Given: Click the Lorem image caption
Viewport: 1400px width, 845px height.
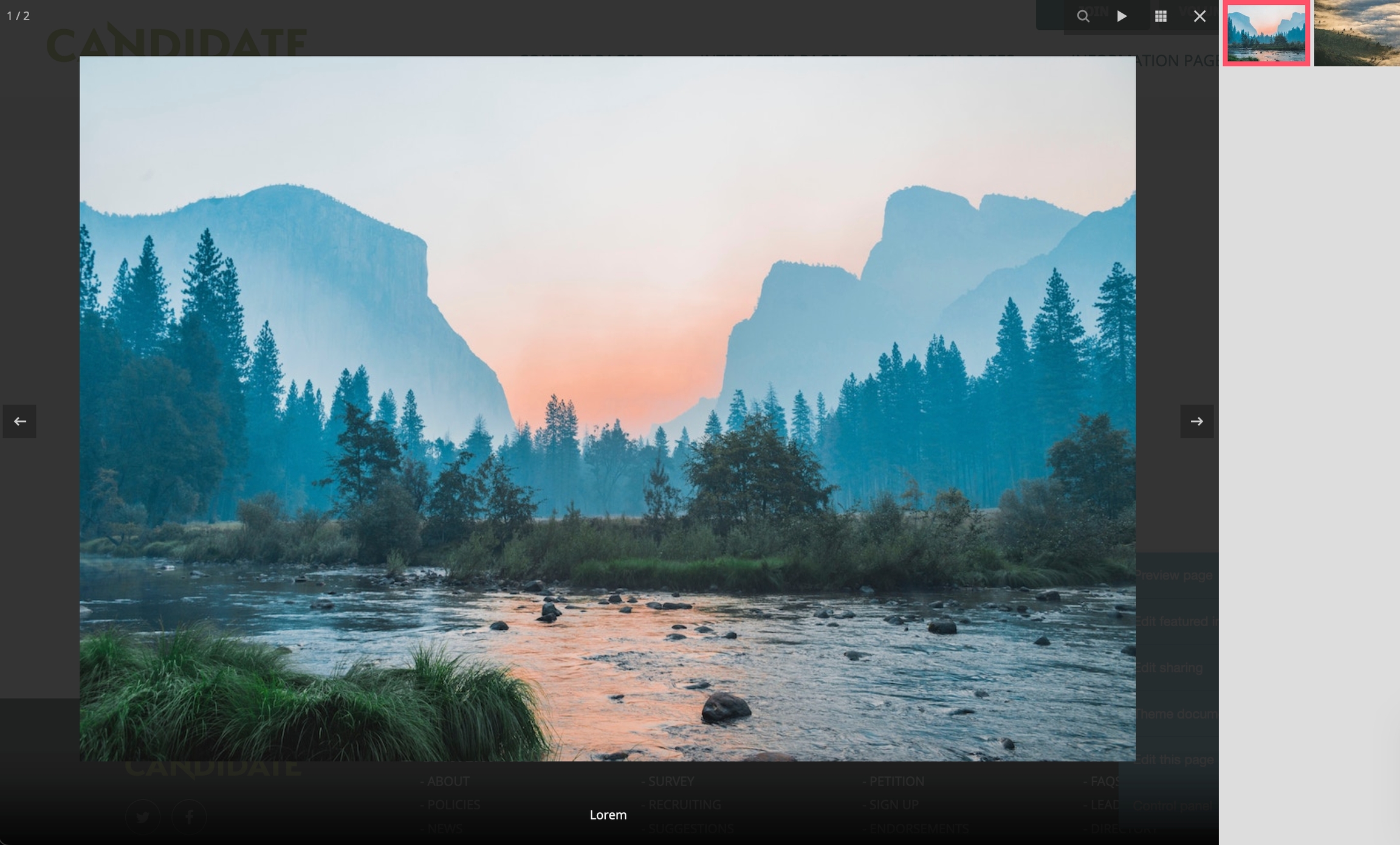Looking at the screenshot, I should click(608, 815).
